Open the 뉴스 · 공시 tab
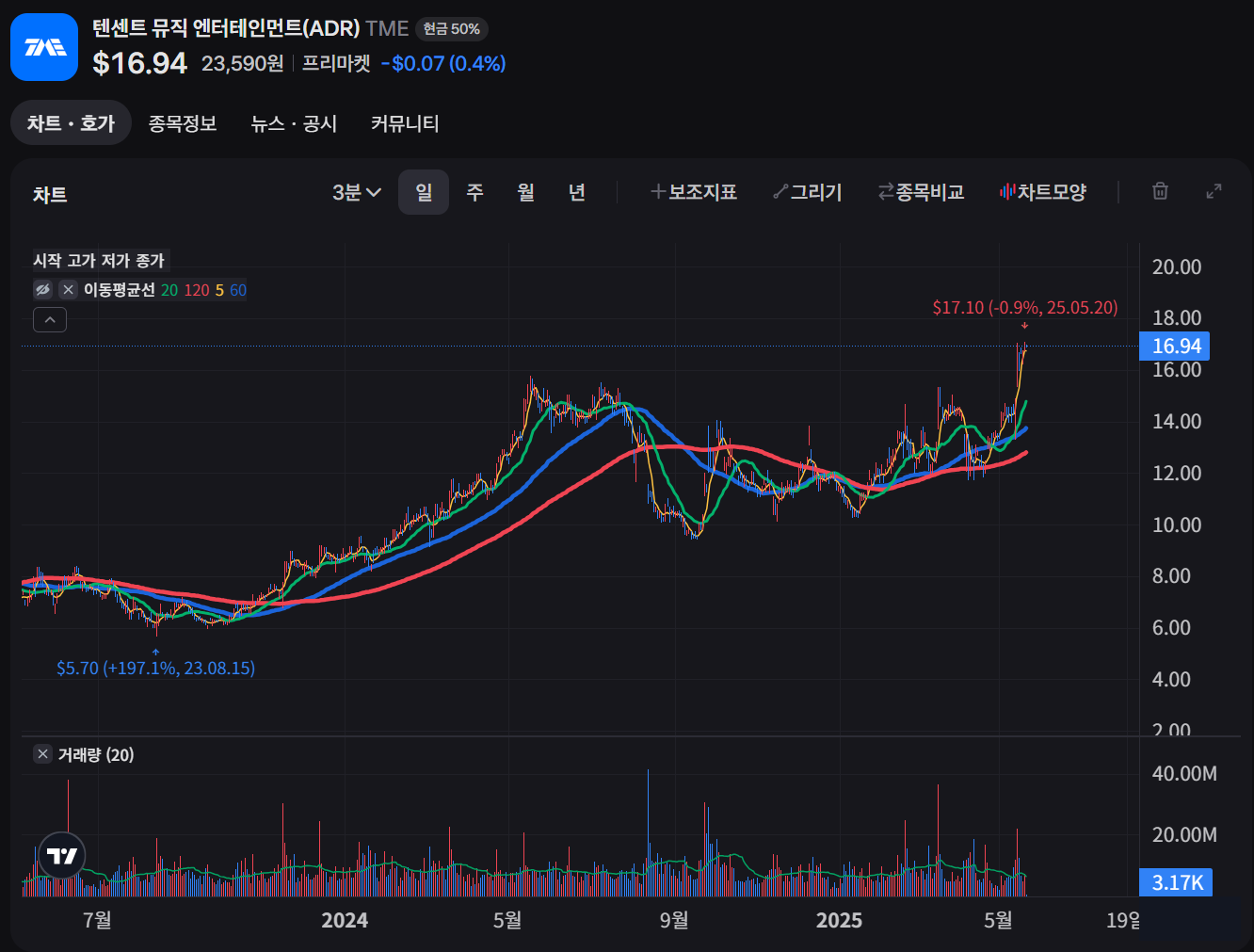 294,123
